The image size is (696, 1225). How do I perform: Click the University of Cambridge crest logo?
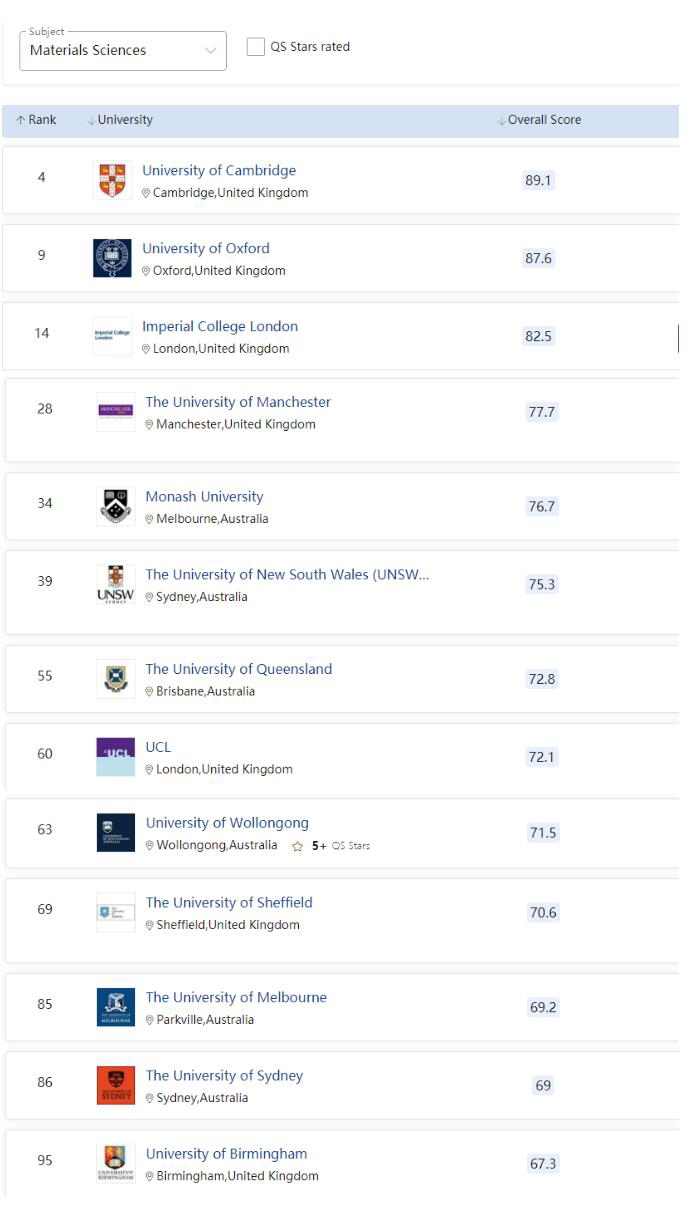(x=112, y=180)
